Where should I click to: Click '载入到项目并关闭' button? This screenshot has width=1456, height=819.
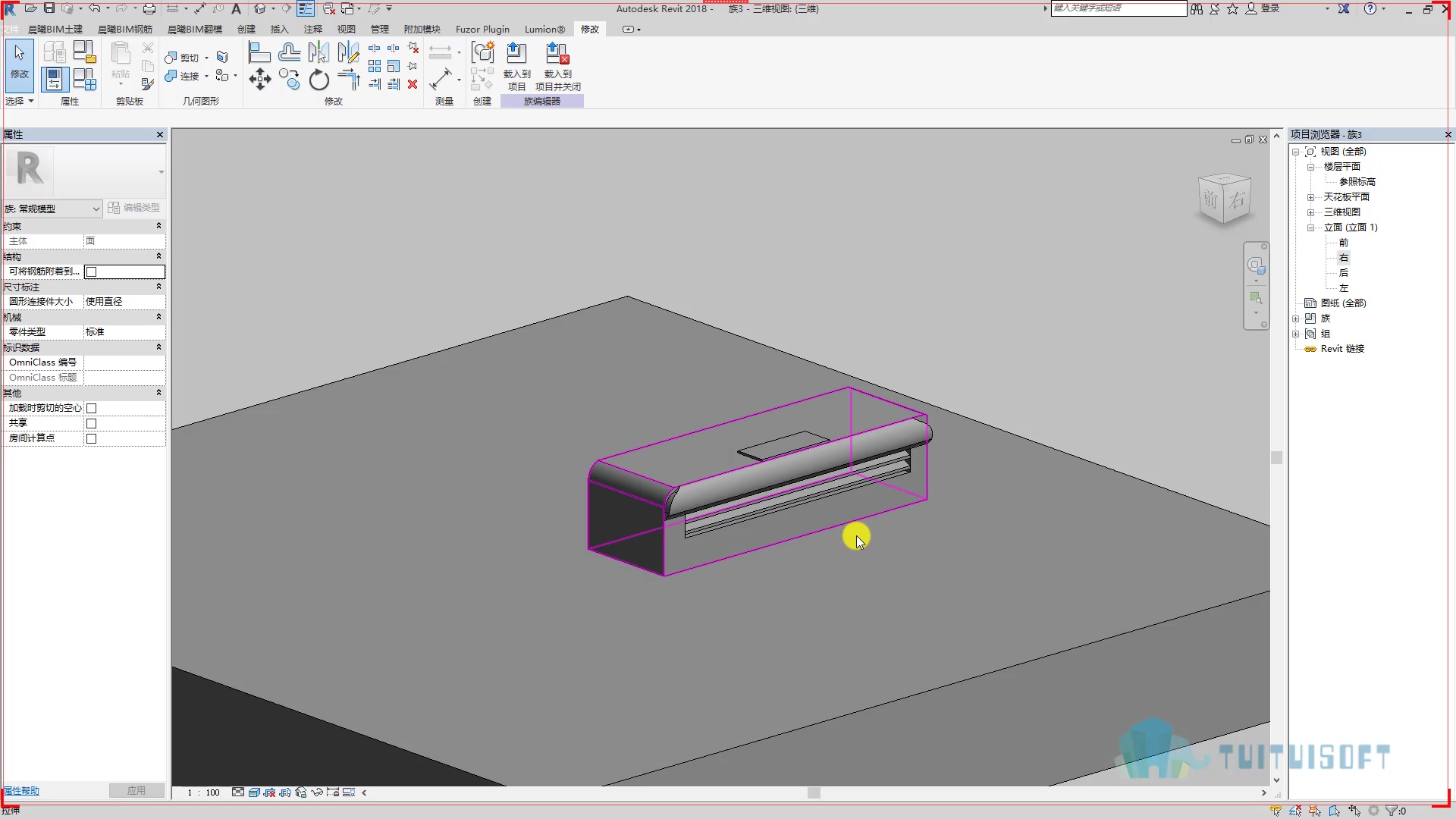[x=558, y=67]
